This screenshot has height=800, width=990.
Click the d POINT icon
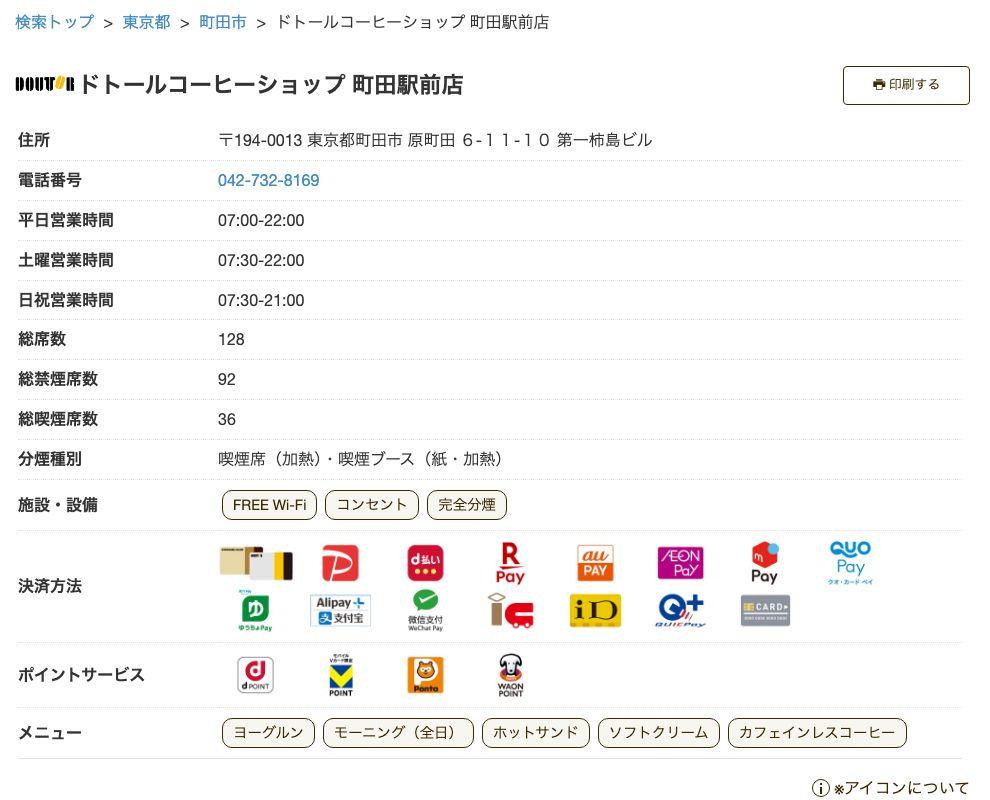pyautogui.click(x=255, y=675)
